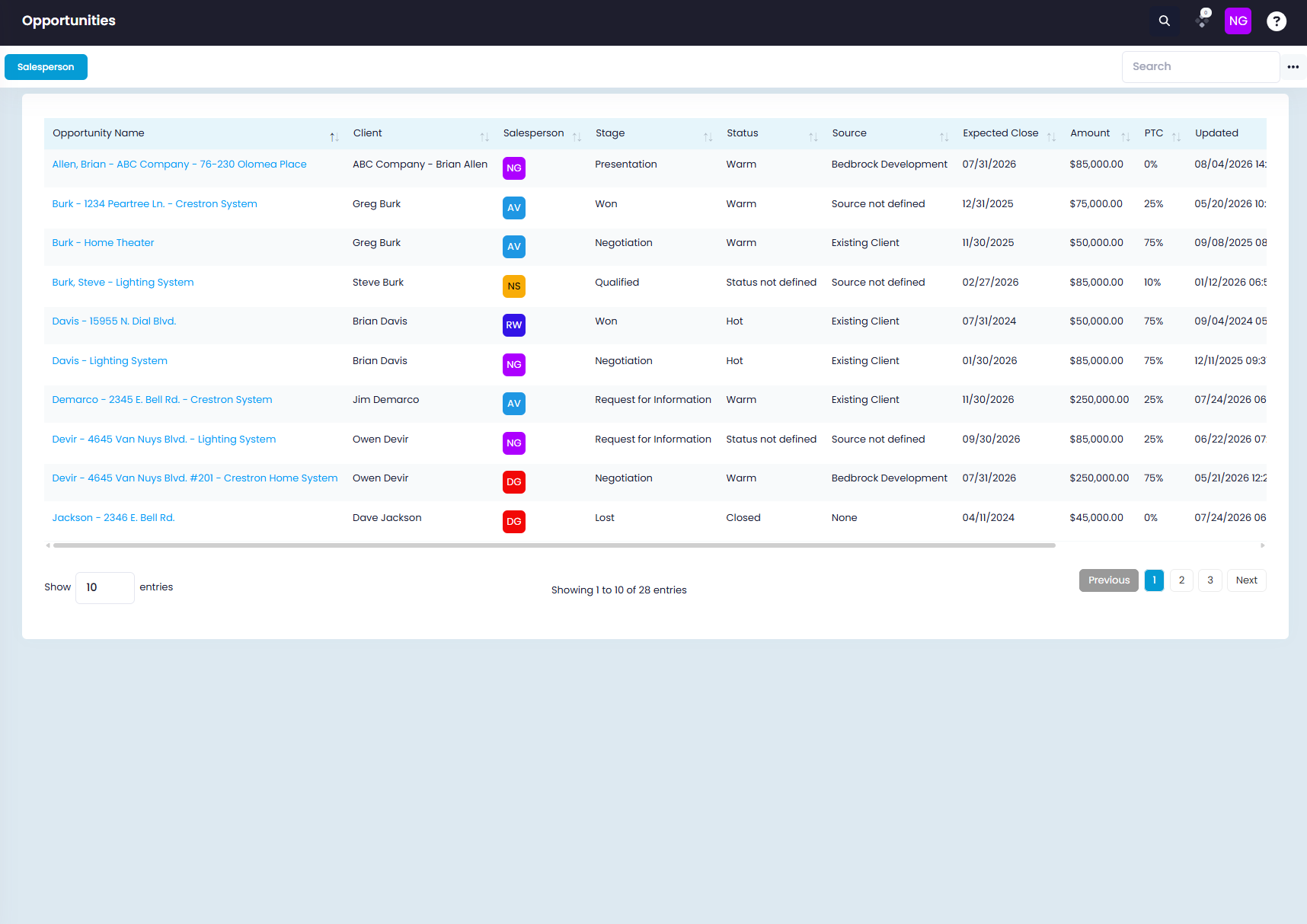Screen dimensions: 1307x924
Task: Click the Salesperson filter button
Action: (46, 67)
